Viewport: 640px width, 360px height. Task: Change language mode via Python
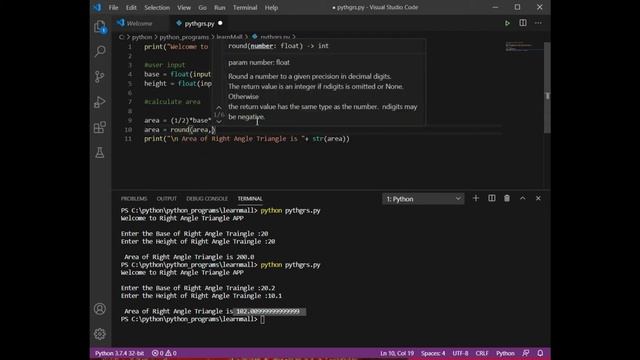coord(505,353)
